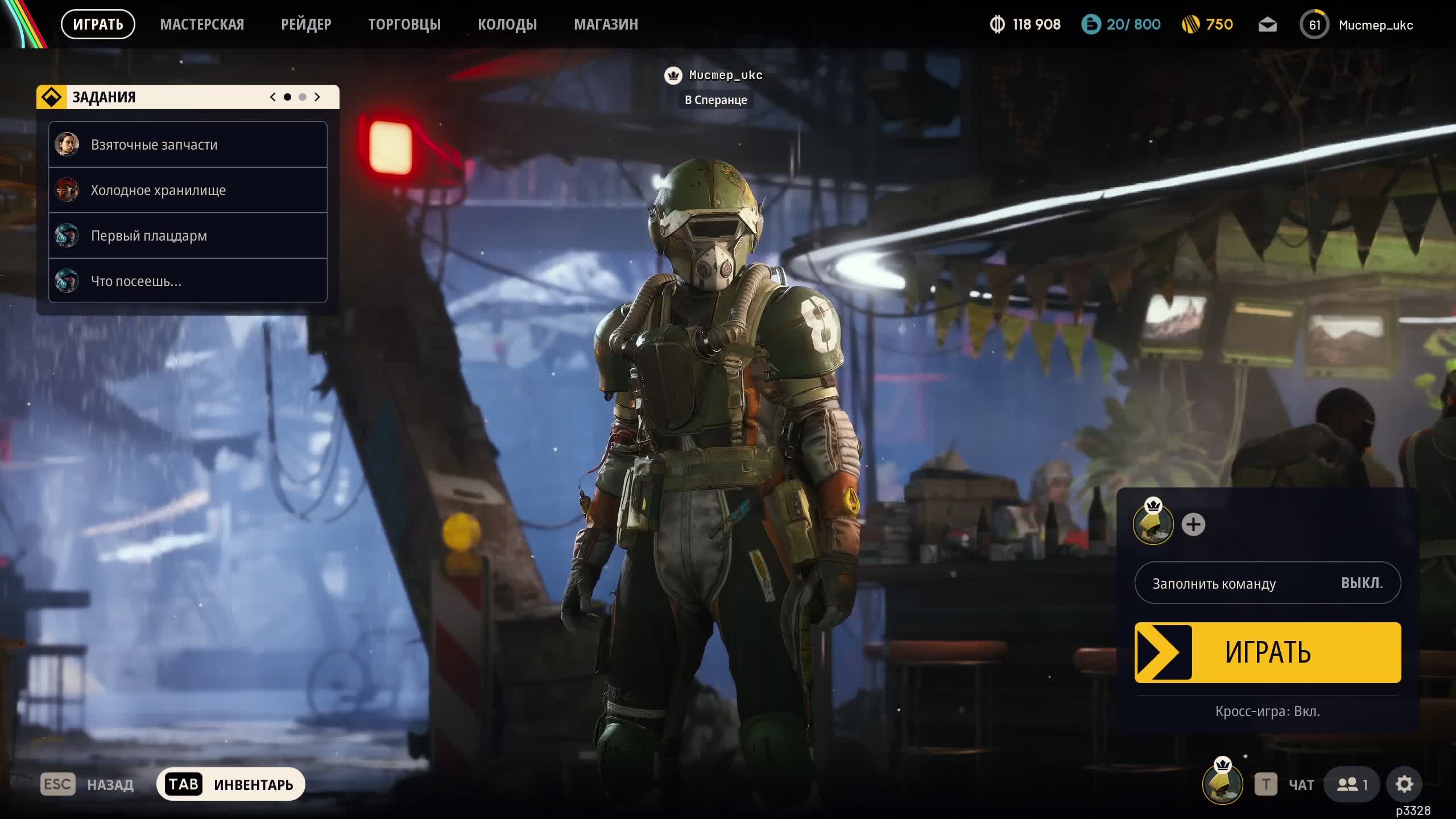
Task: Open Инвентарь via the TAB button
Action: pyautogui.click(x=231, y=784)
